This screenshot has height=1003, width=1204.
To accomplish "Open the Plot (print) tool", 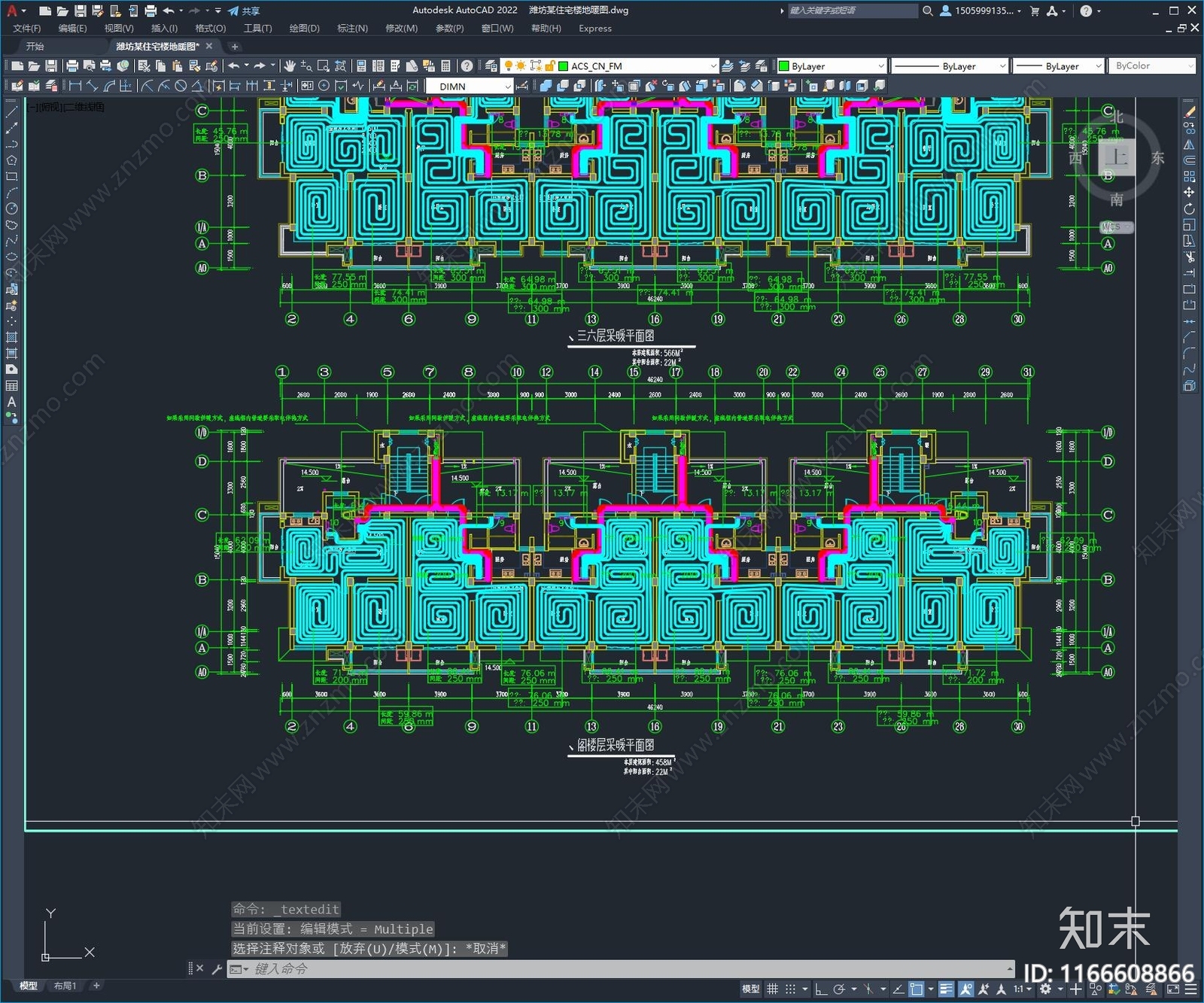I will (x=71, y=65).
